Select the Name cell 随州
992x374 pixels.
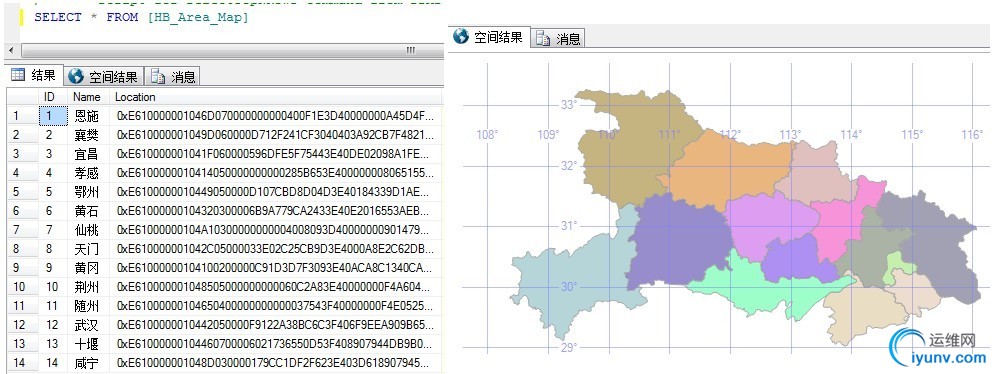[x=87, y=306]
